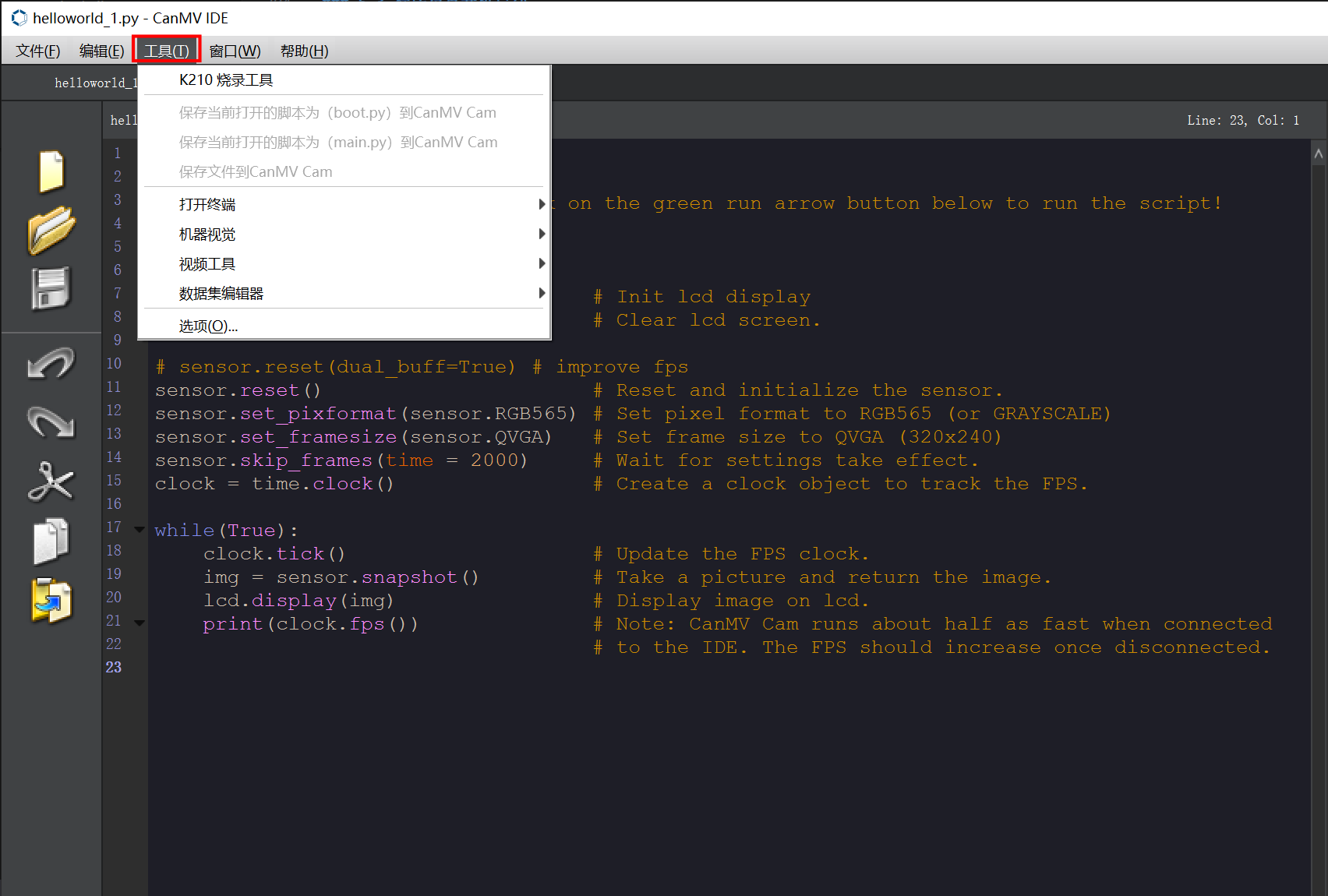Click the 工具(T) menu

coord(166,51)
